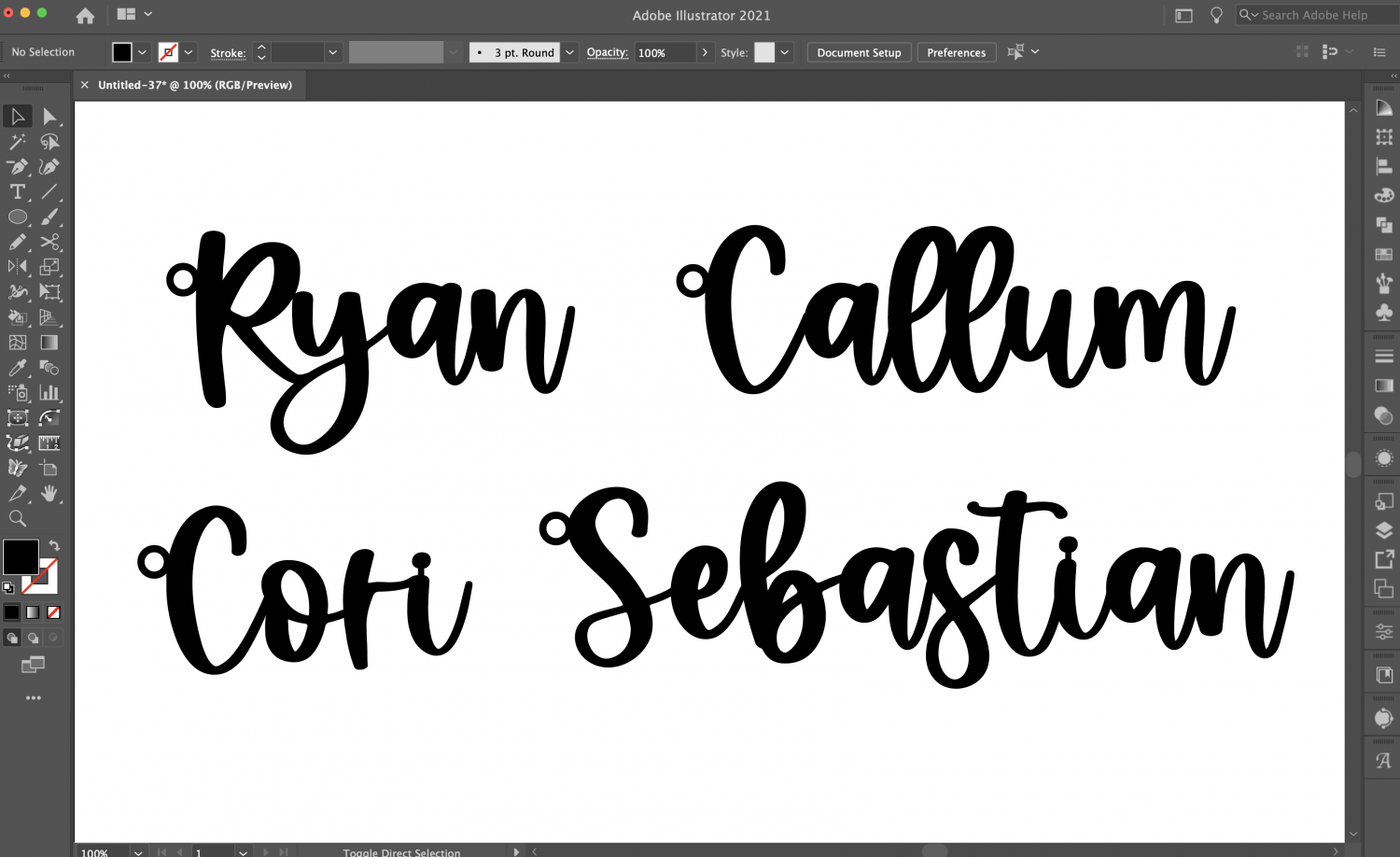Swap fill and stroke colors
The height and width of the screenshot is (857, 1400).
(x=54, y=546)
